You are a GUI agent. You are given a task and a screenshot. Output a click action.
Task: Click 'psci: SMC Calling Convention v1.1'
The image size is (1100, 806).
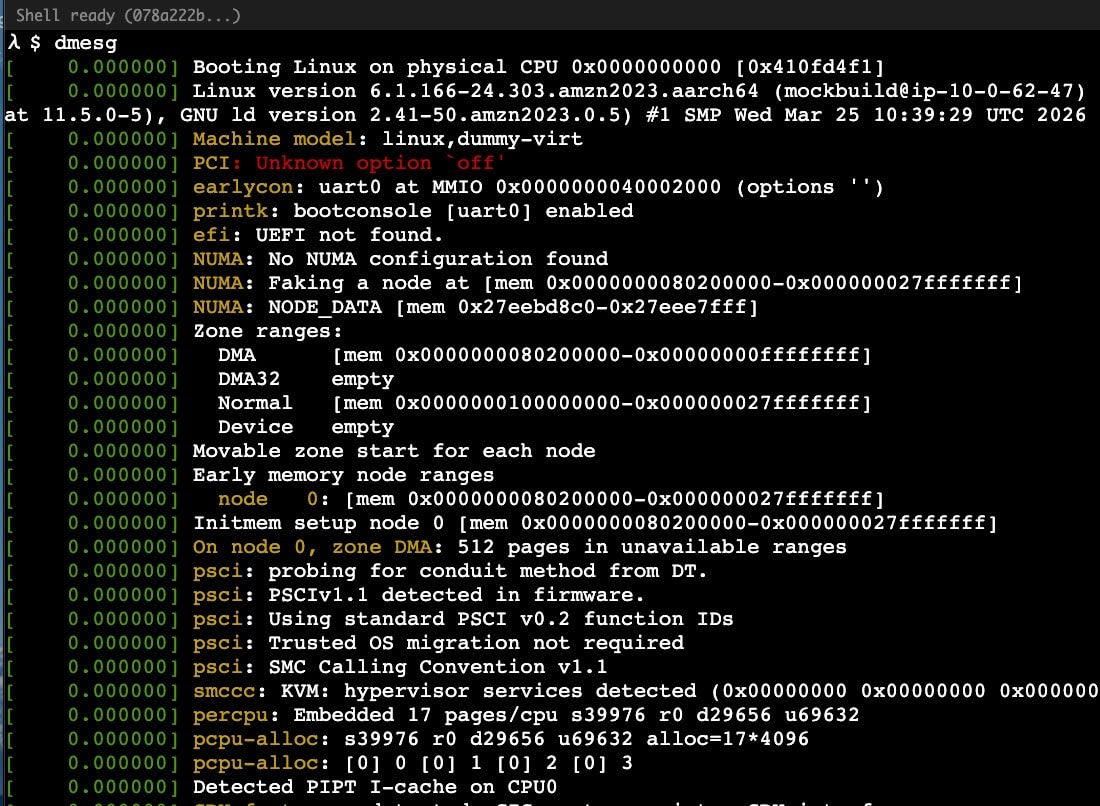pyautogui.click(x=400, y=666)
